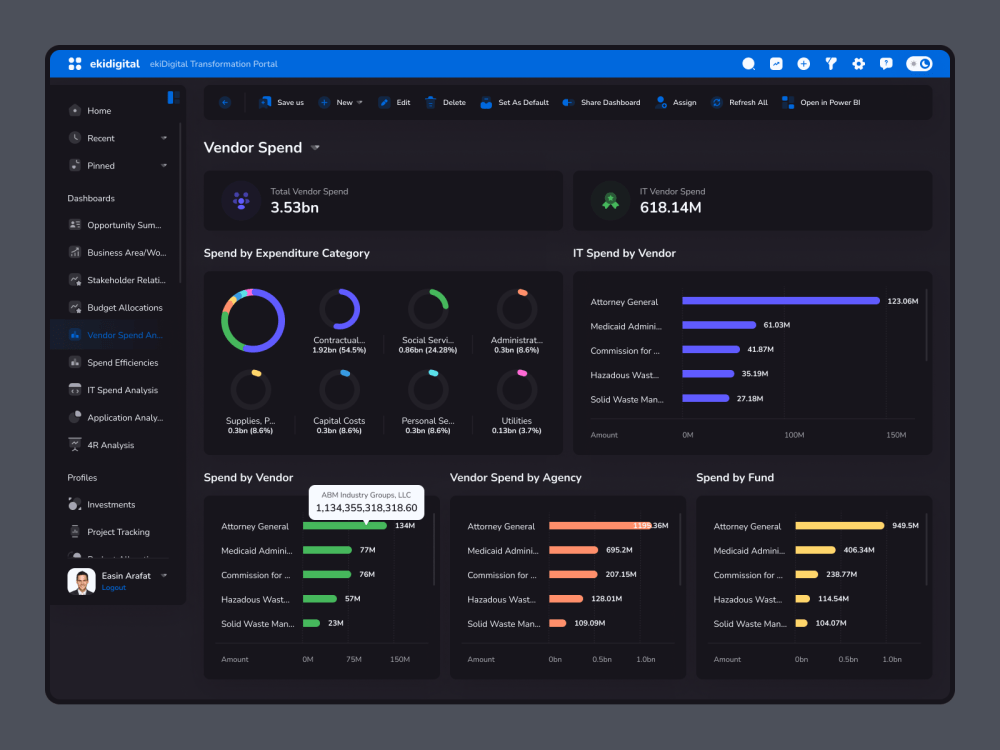1000x750 pixels.
Task: Open Application Analy... dashboard
Action: tap(118, 417)
